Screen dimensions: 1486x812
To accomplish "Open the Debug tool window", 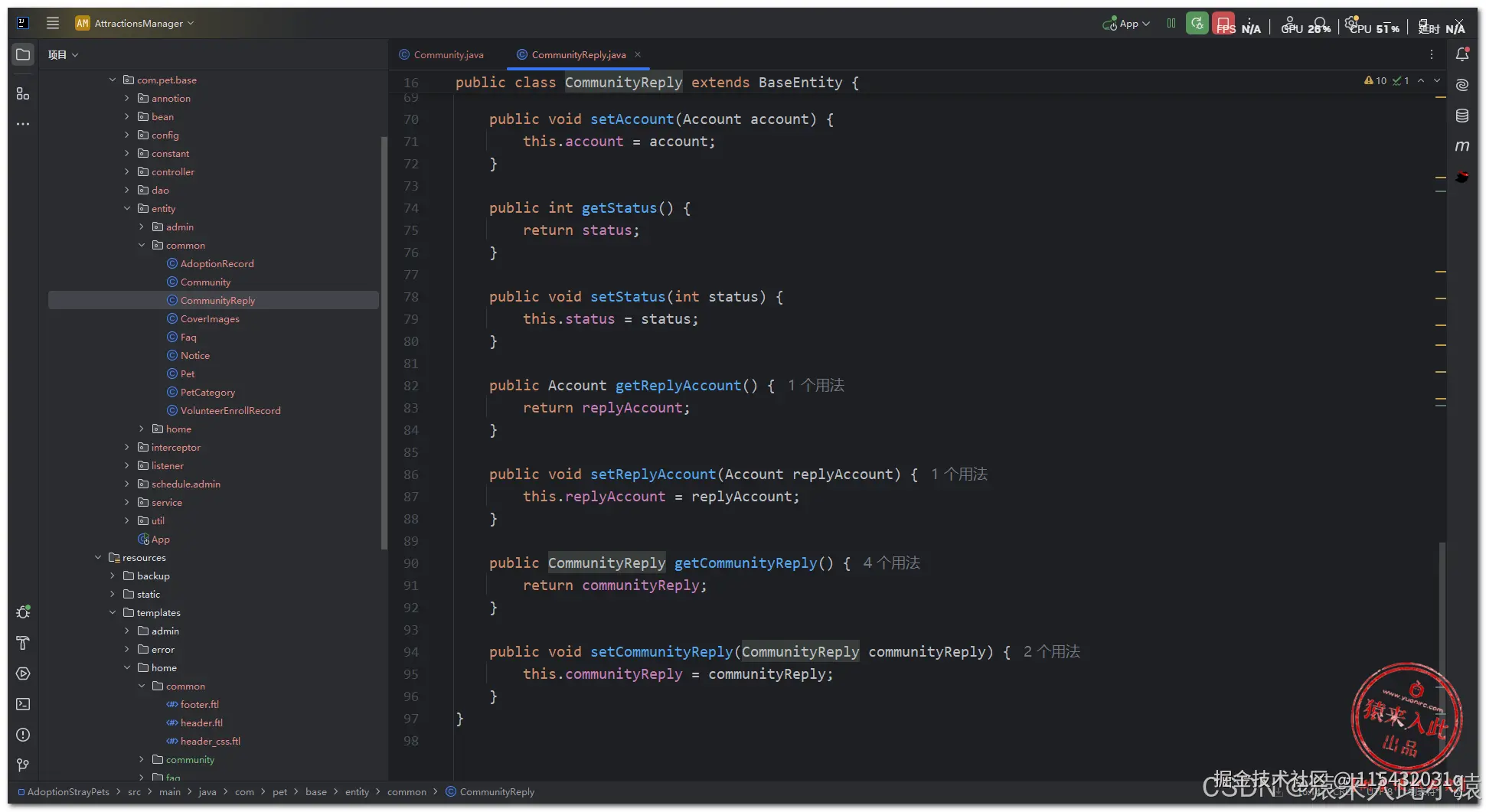I will [23, 612].
